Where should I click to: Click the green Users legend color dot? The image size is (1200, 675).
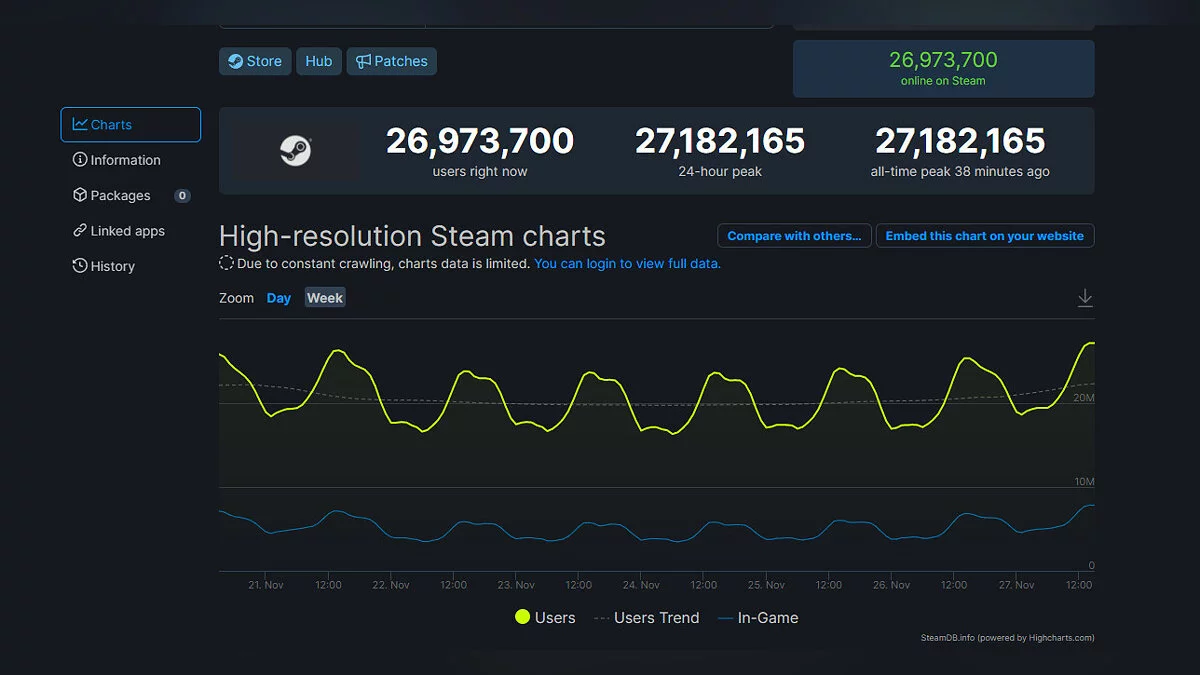[x=522, y=617]
